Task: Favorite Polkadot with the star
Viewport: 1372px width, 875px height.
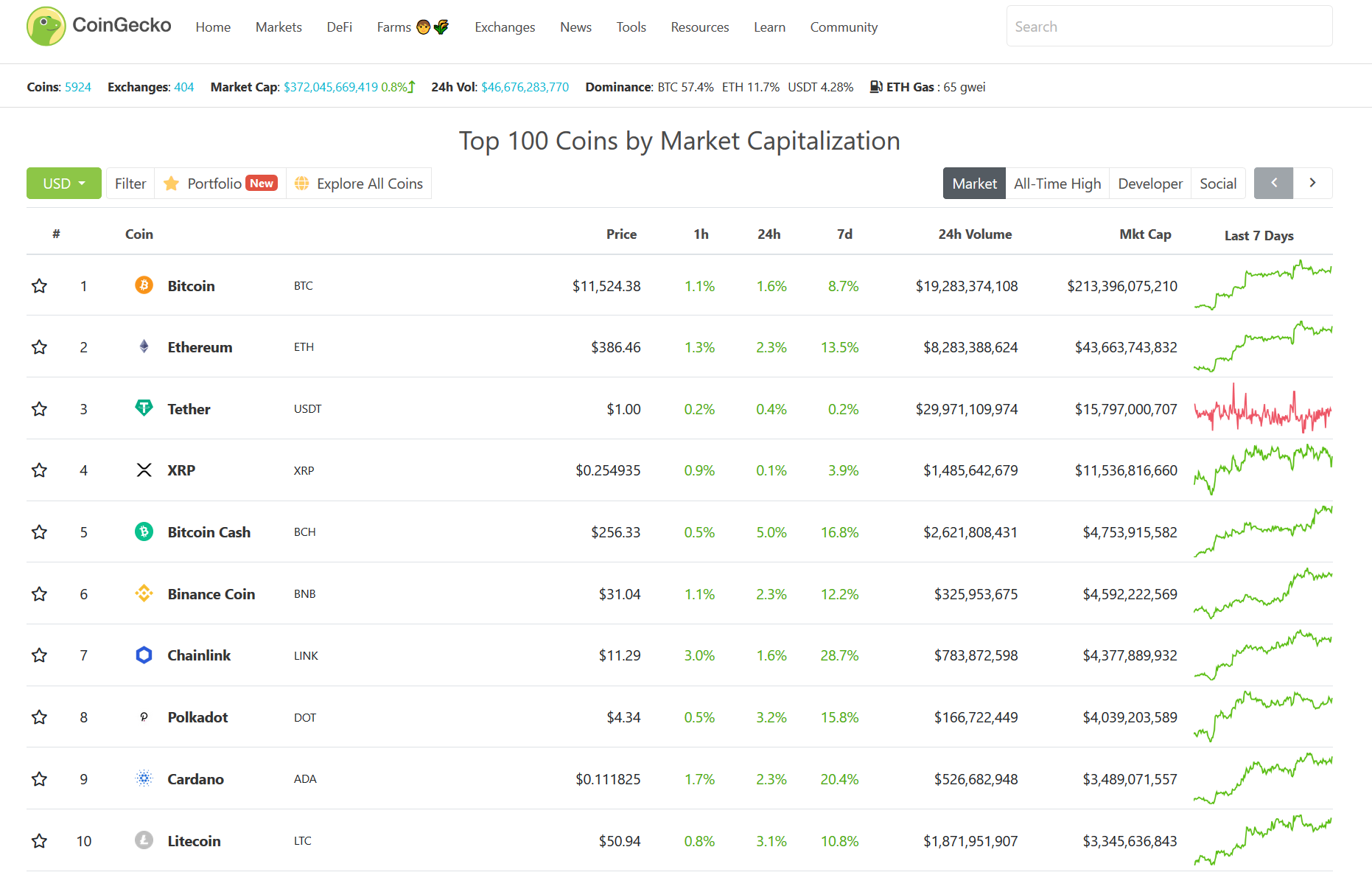Action: 40,717
